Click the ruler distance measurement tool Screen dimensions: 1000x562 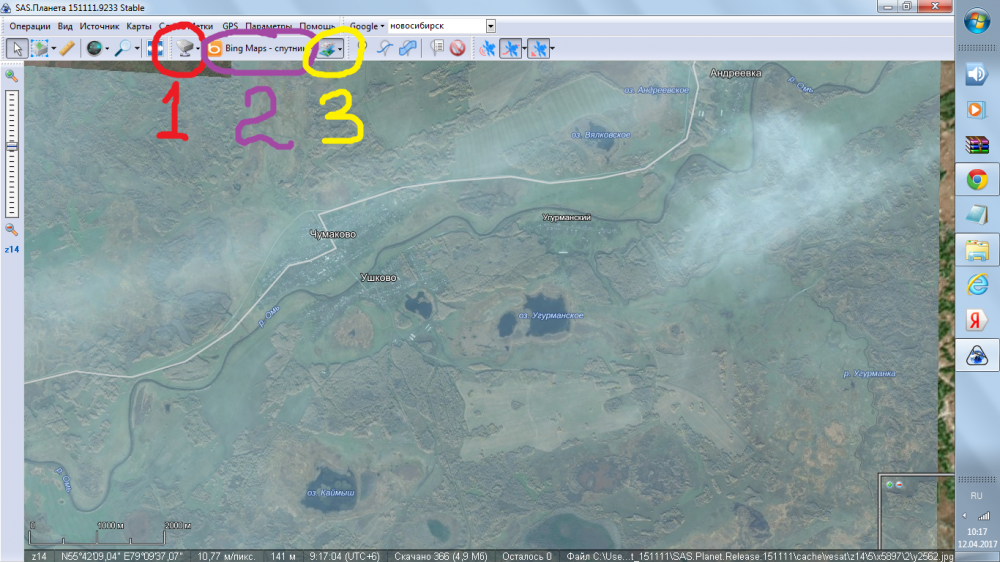(x=66, y=47)
